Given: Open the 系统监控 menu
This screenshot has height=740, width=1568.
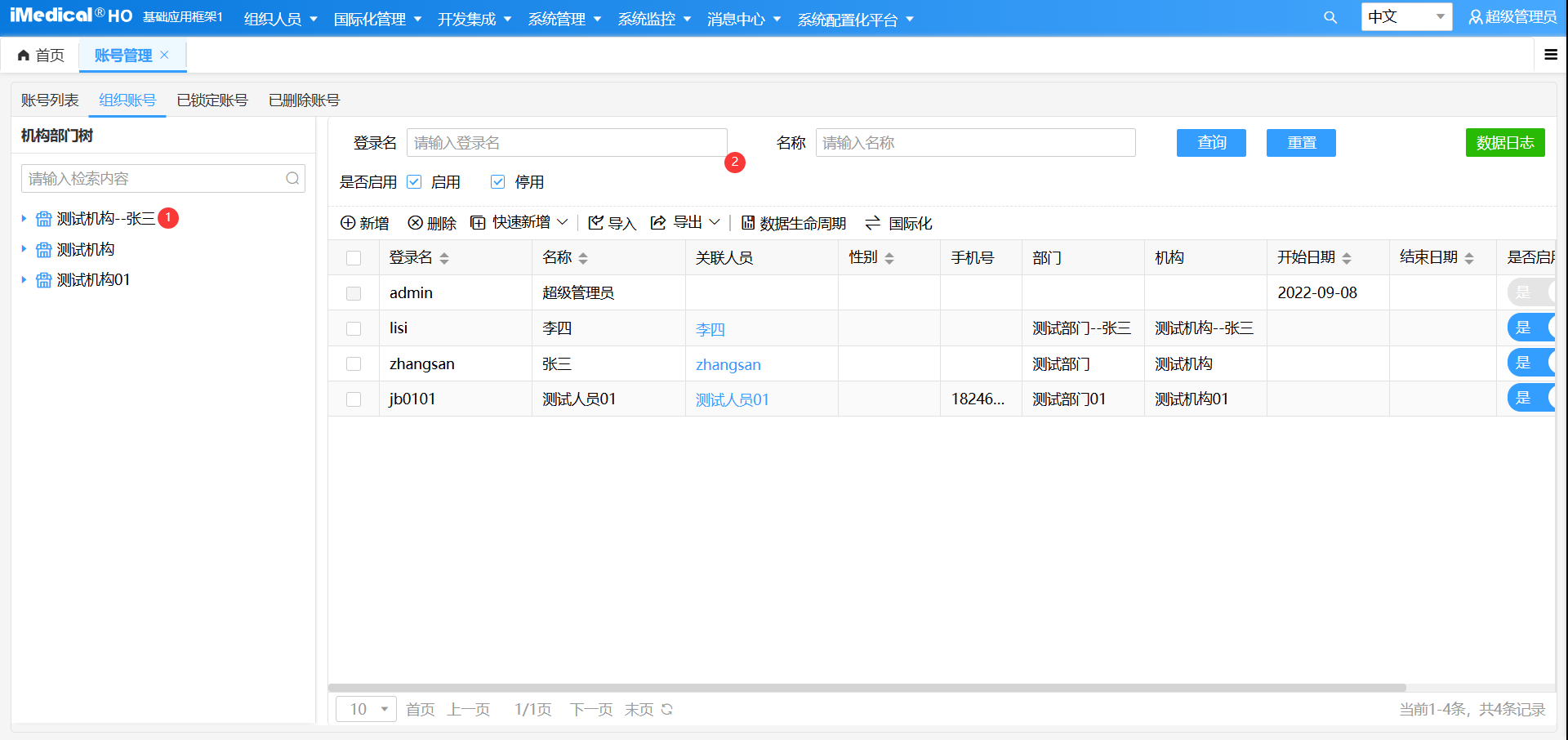Looking at the screenshot, I should click(654, 19).
